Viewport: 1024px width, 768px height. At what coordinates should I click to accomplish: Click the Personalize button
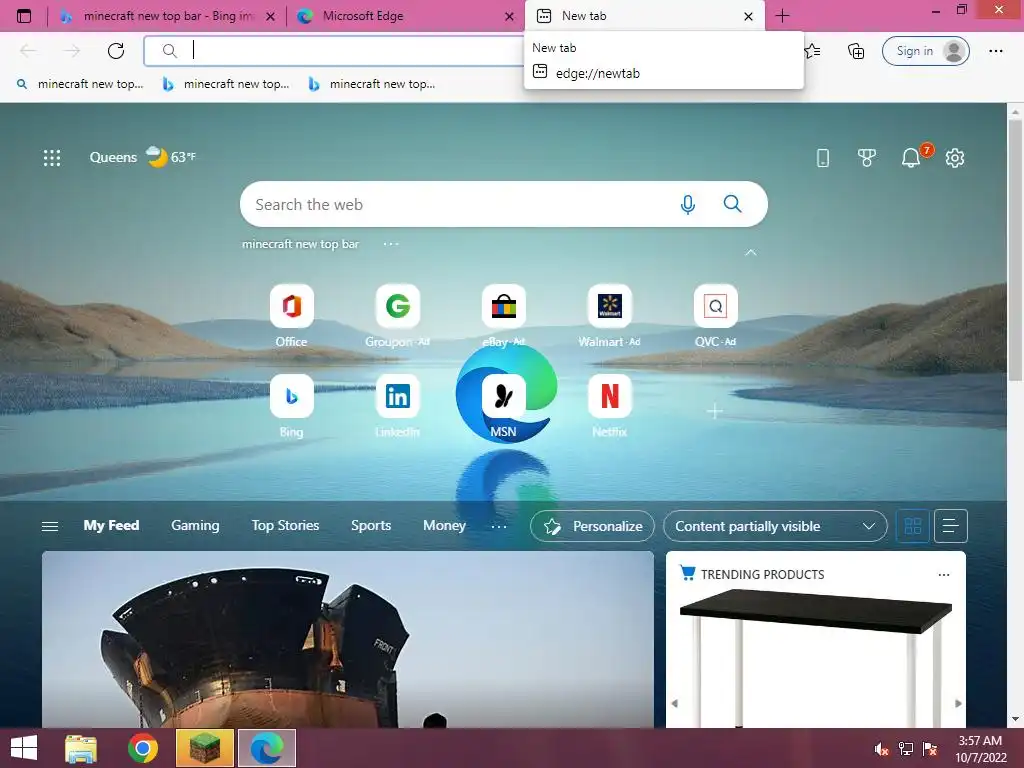592,526
